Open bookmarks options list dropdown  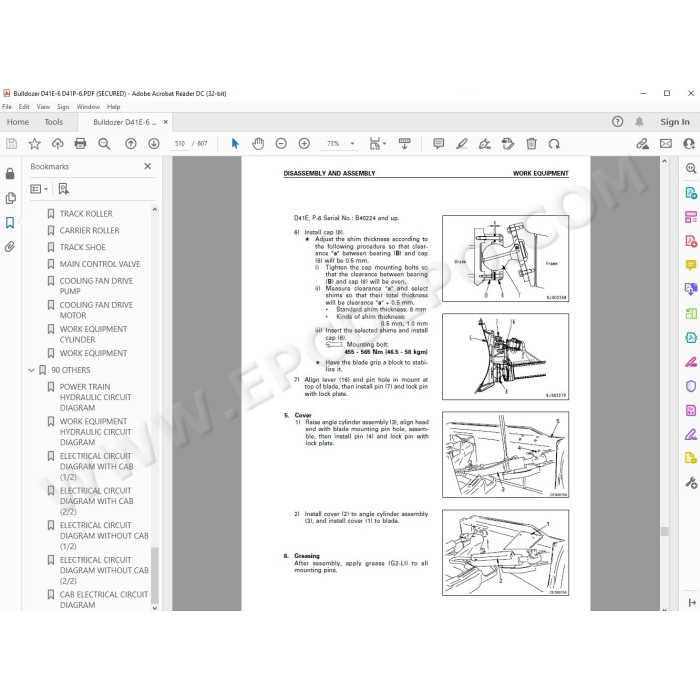[39, 189]
